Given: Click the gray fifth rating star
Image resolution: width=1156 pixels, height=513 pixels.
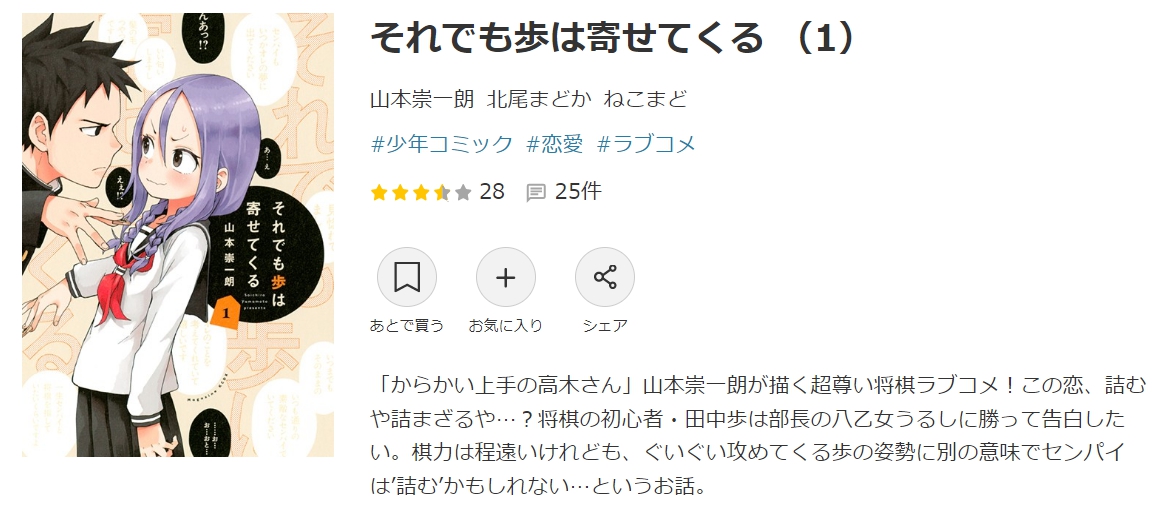Looking at the screenshot, I should [463, 192].
